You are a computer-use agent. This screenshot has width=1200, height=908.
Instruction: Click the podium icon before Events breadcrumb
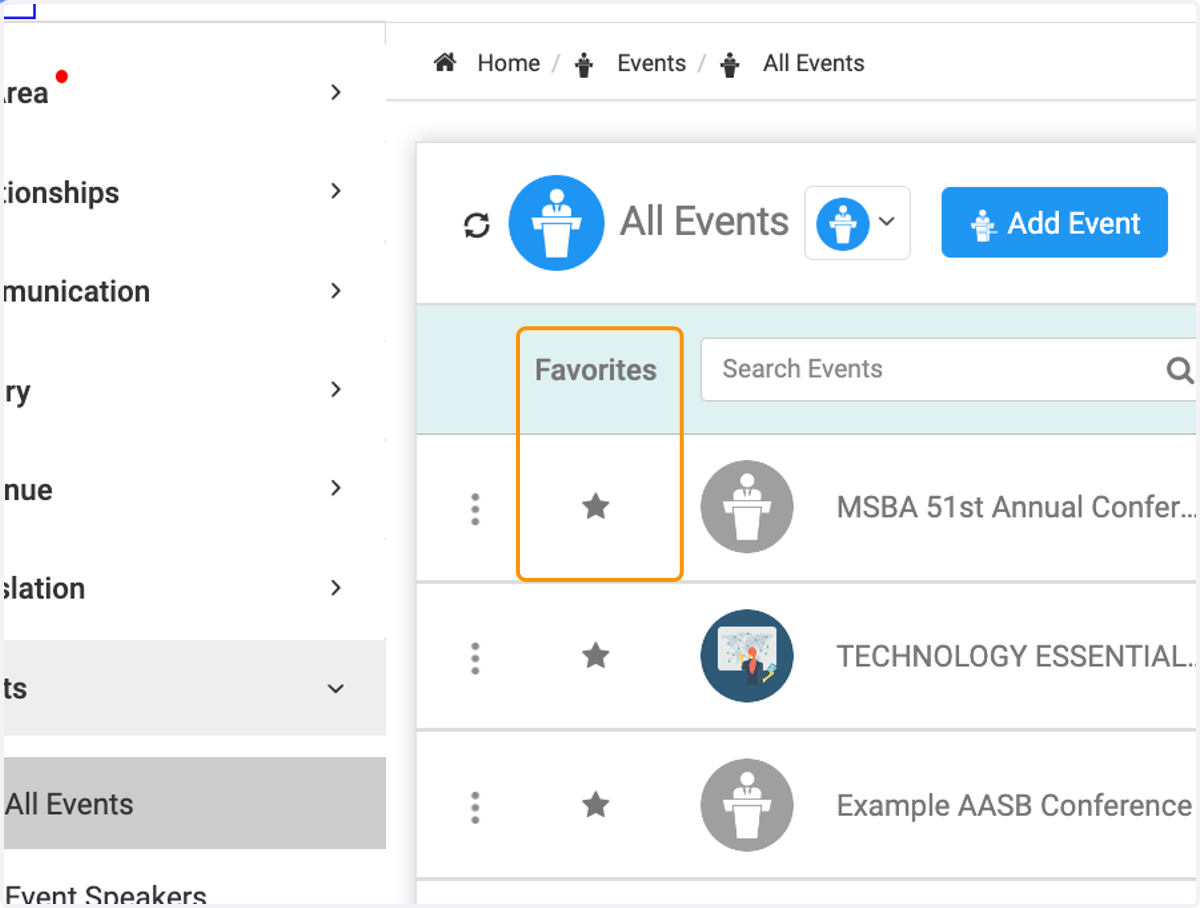pos(585,65)
